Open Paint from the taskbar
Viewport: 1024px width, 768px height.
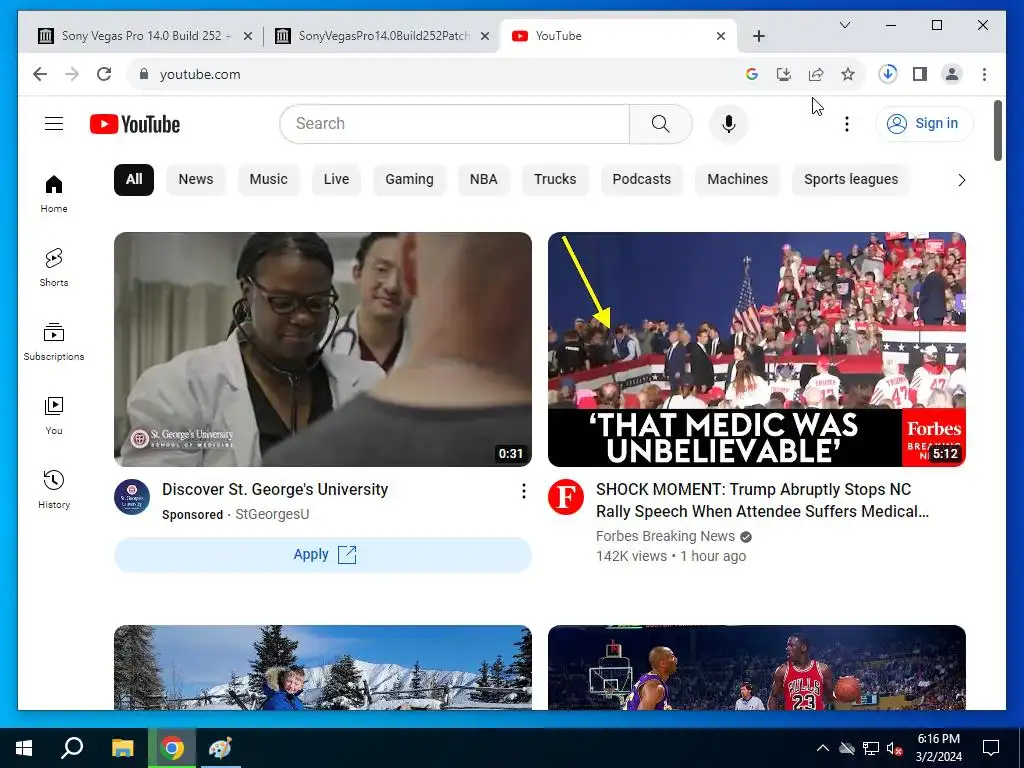click(x=220, y=748)
